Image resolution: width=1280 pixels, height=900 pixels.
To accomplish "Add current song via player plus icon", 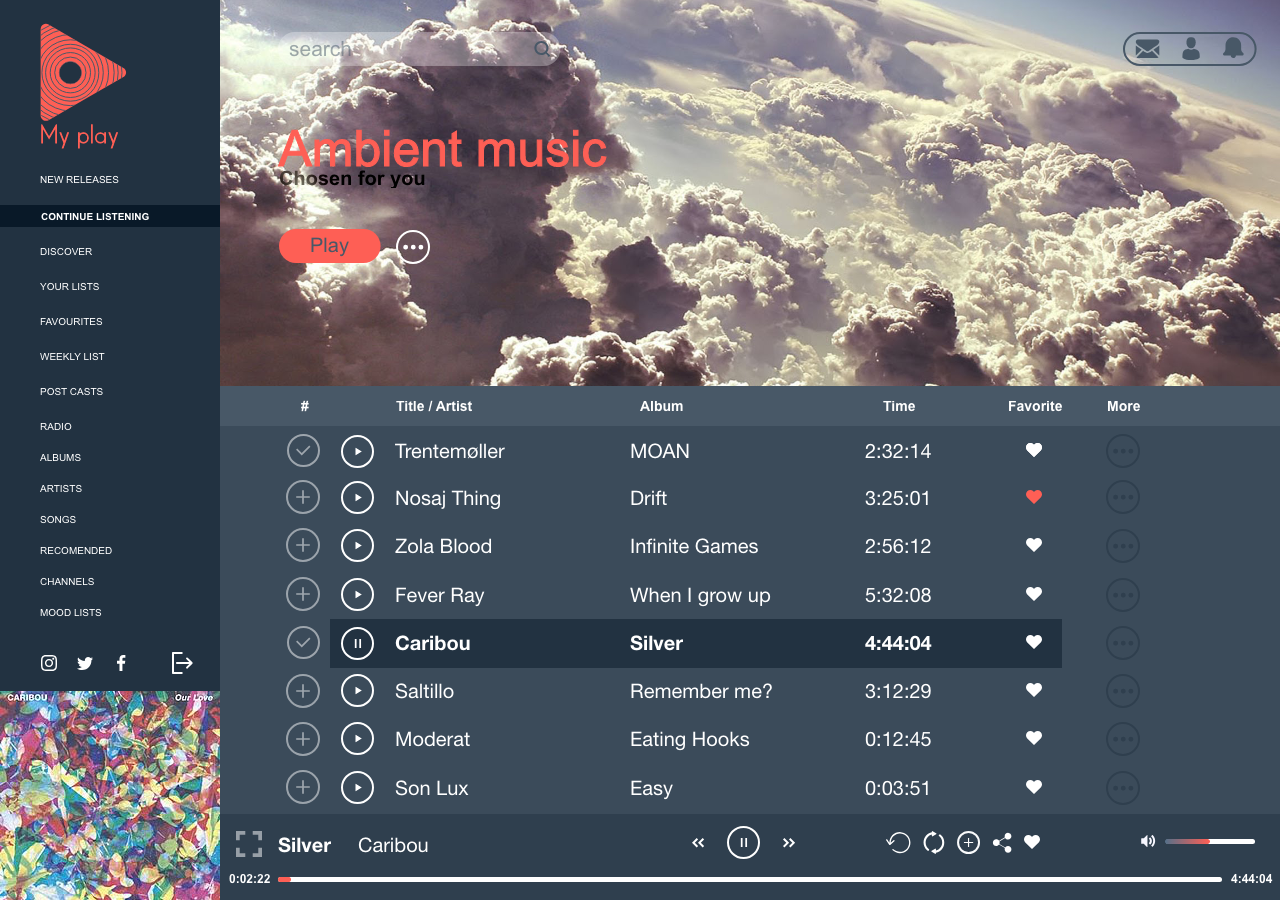I will (968, 843).
